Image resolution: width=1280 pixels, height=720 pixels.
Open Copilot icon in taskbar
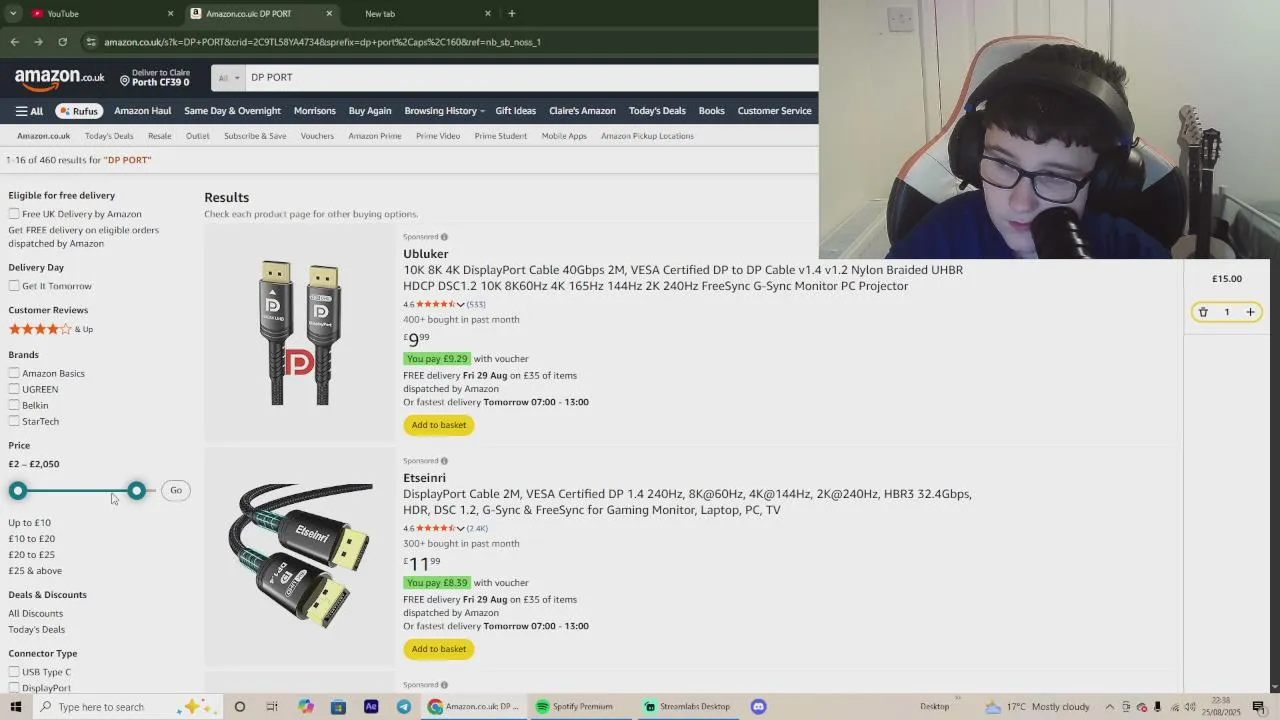[305, 707]
